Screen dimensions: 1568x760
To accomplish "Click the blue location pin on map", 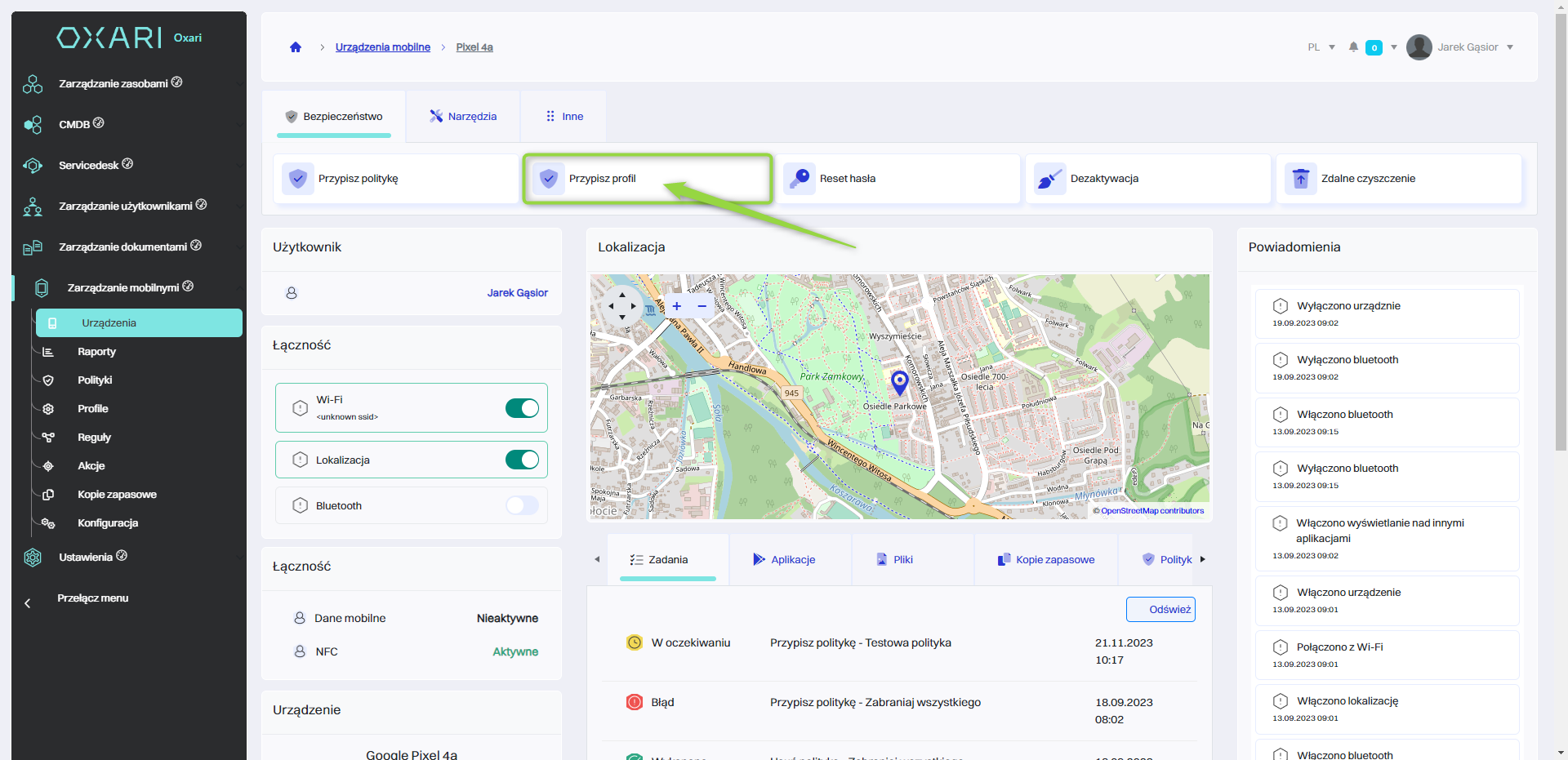I will tap(899, 381).
